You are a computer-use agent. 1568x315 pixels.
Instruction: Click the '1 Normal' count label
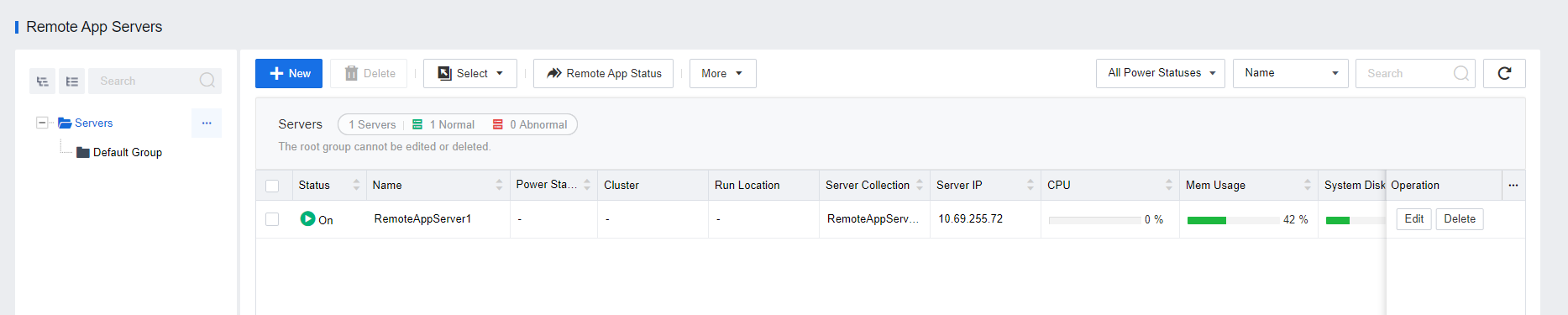click(x=452, y=124)
